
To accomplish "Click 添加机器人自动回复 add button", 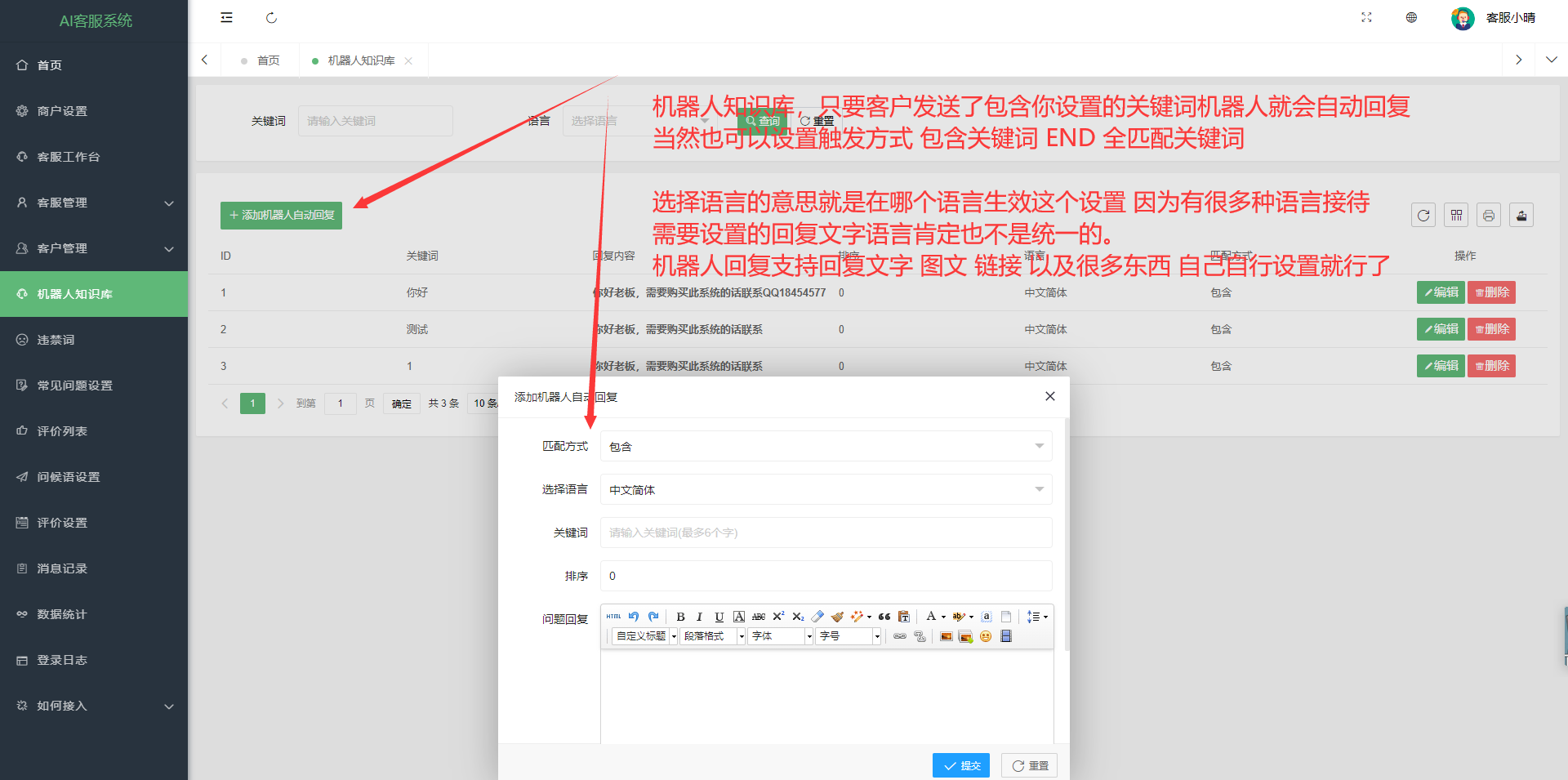I will pyautogui.click(x=281, y=215).
